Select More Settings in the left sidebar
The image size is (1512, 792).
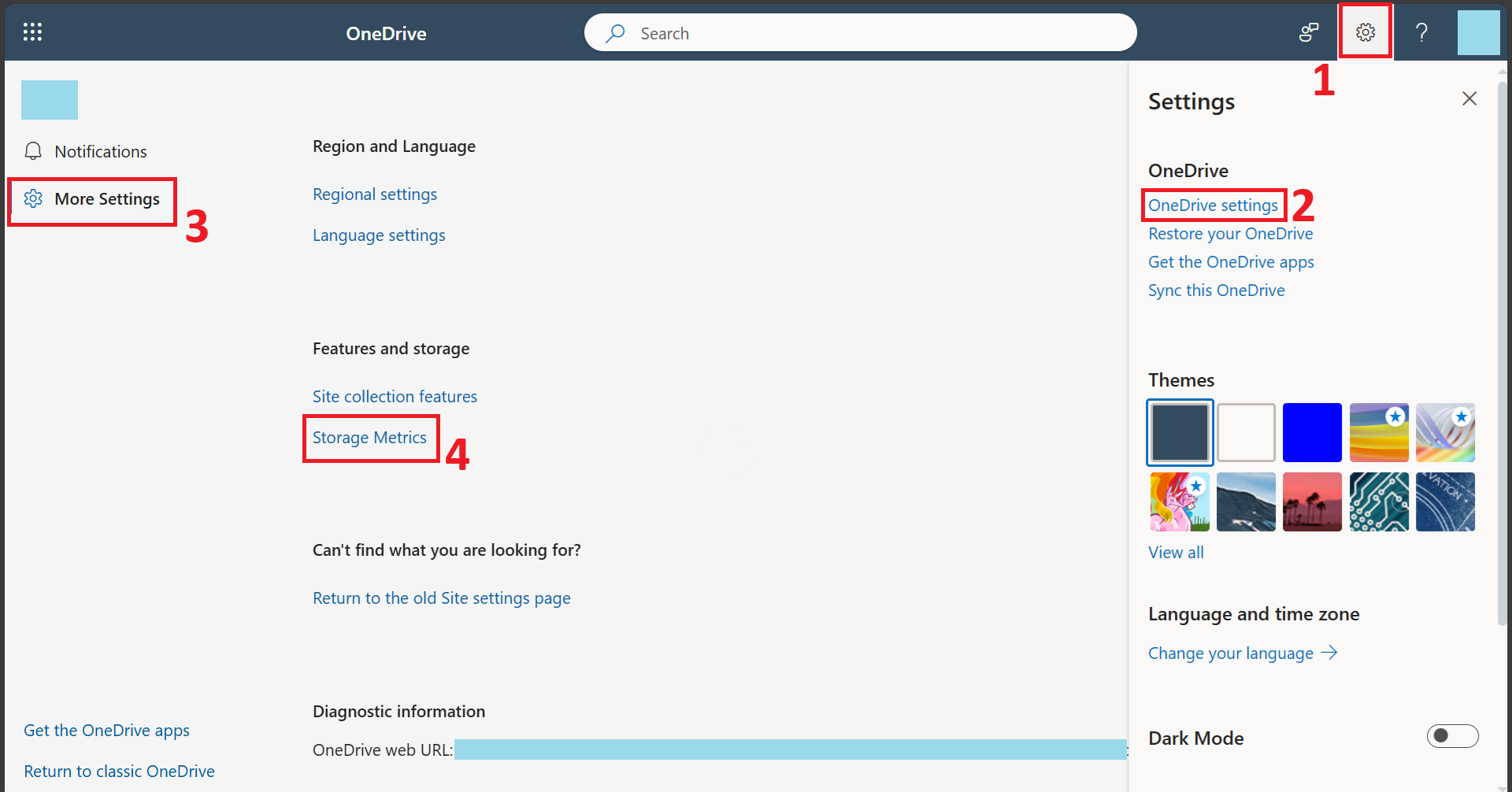pyautogui.click(x=107, y=199)
